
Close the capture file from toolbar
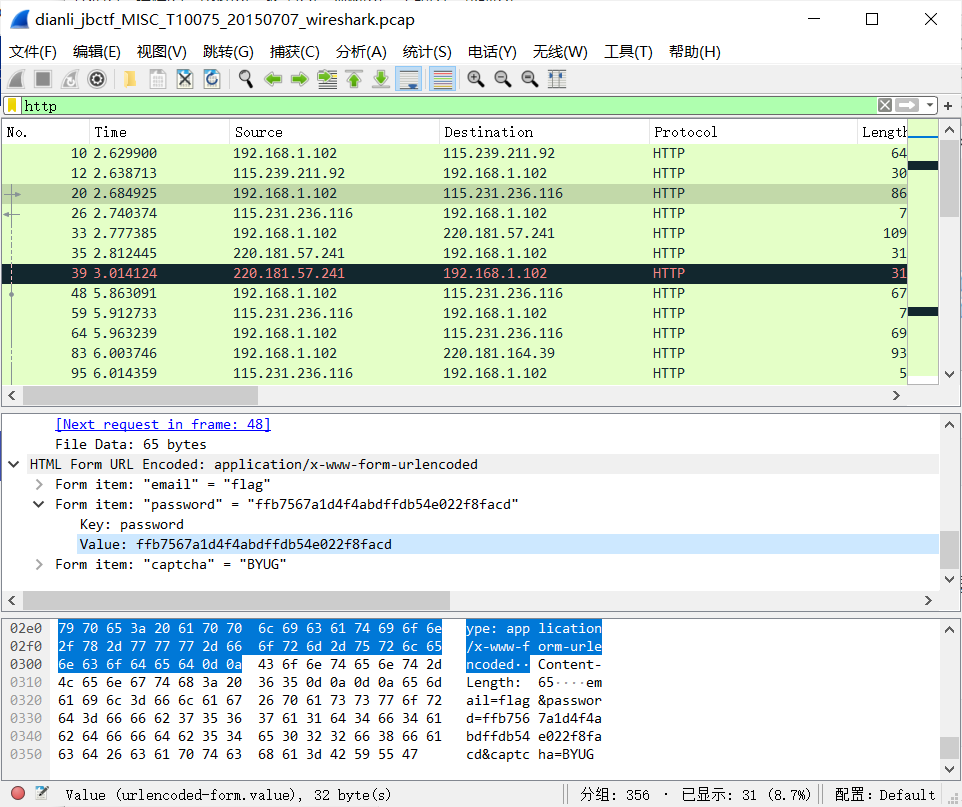[185, 79]
